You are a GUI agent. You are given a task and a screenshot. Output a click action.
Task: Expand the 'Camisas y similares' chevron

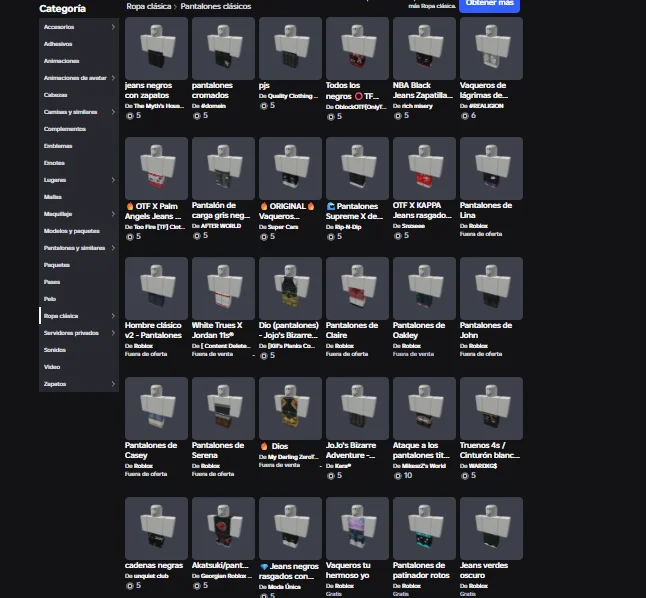tap(112, 111)
